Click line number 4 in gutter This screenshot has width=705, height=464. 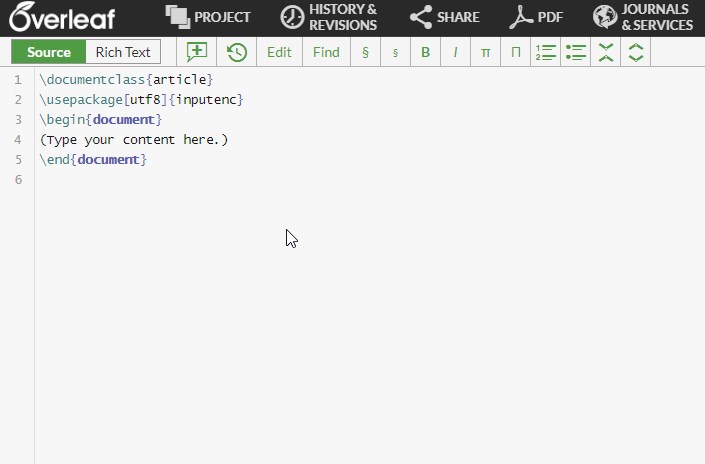pyautogui.click(x=18, y=140)
